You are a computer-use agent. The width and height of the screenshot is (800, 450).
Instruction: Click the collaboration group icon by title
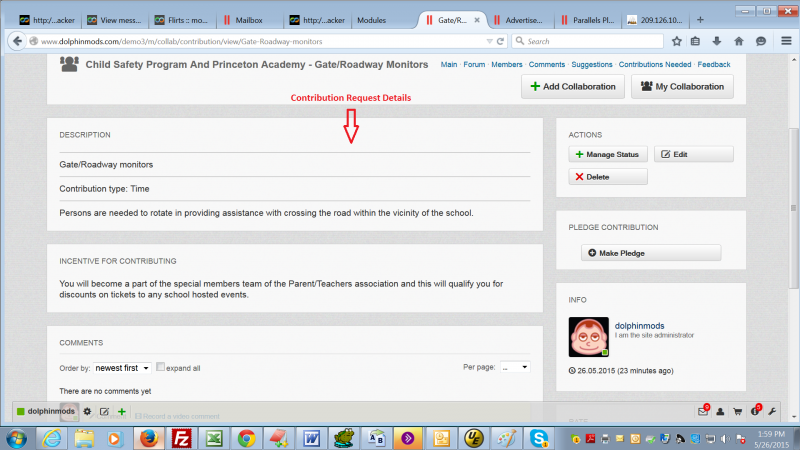coord(69,64)
